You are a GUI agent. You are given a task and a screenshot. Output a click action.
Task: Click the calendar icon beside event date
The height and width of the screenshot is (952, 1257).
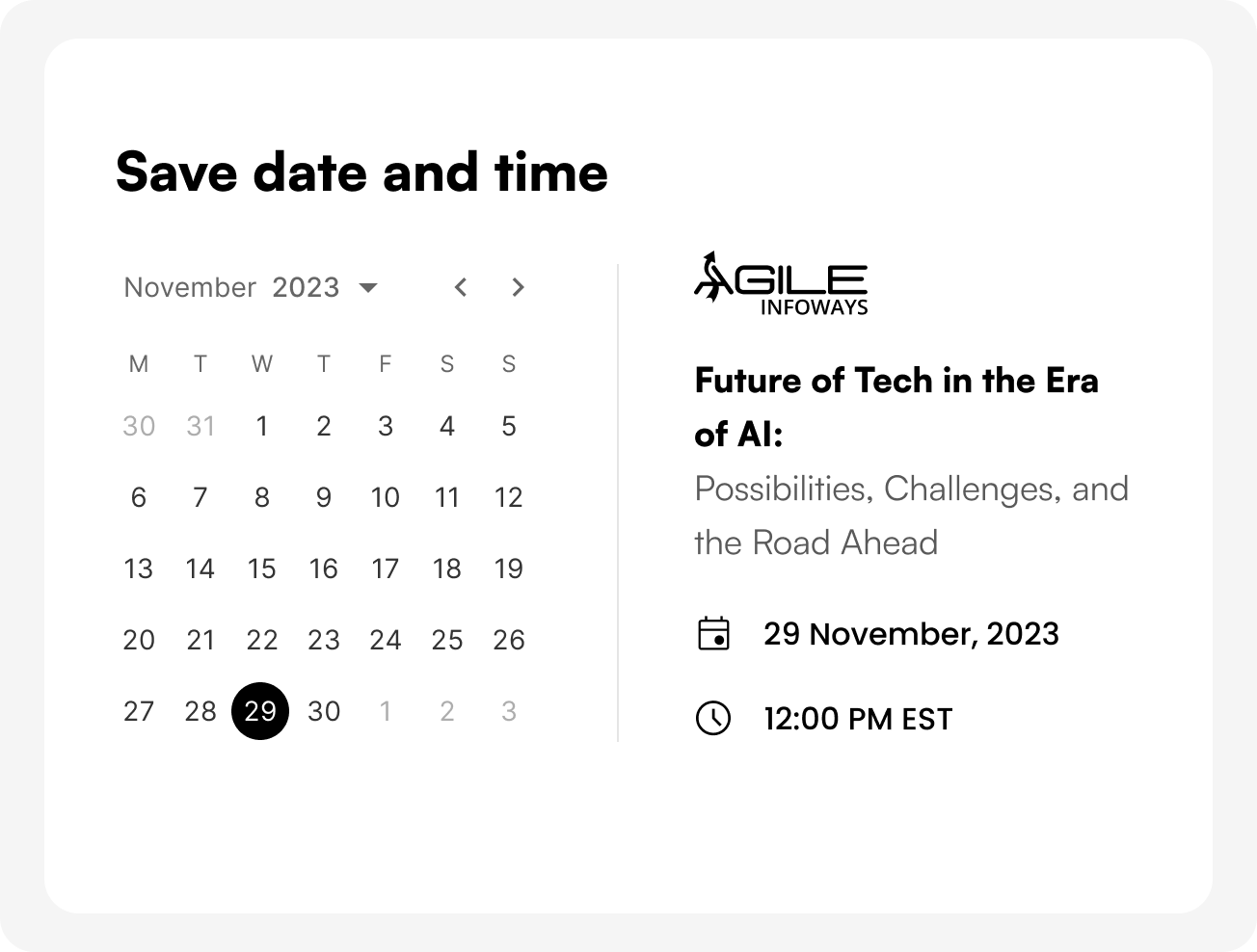(713, 634)
